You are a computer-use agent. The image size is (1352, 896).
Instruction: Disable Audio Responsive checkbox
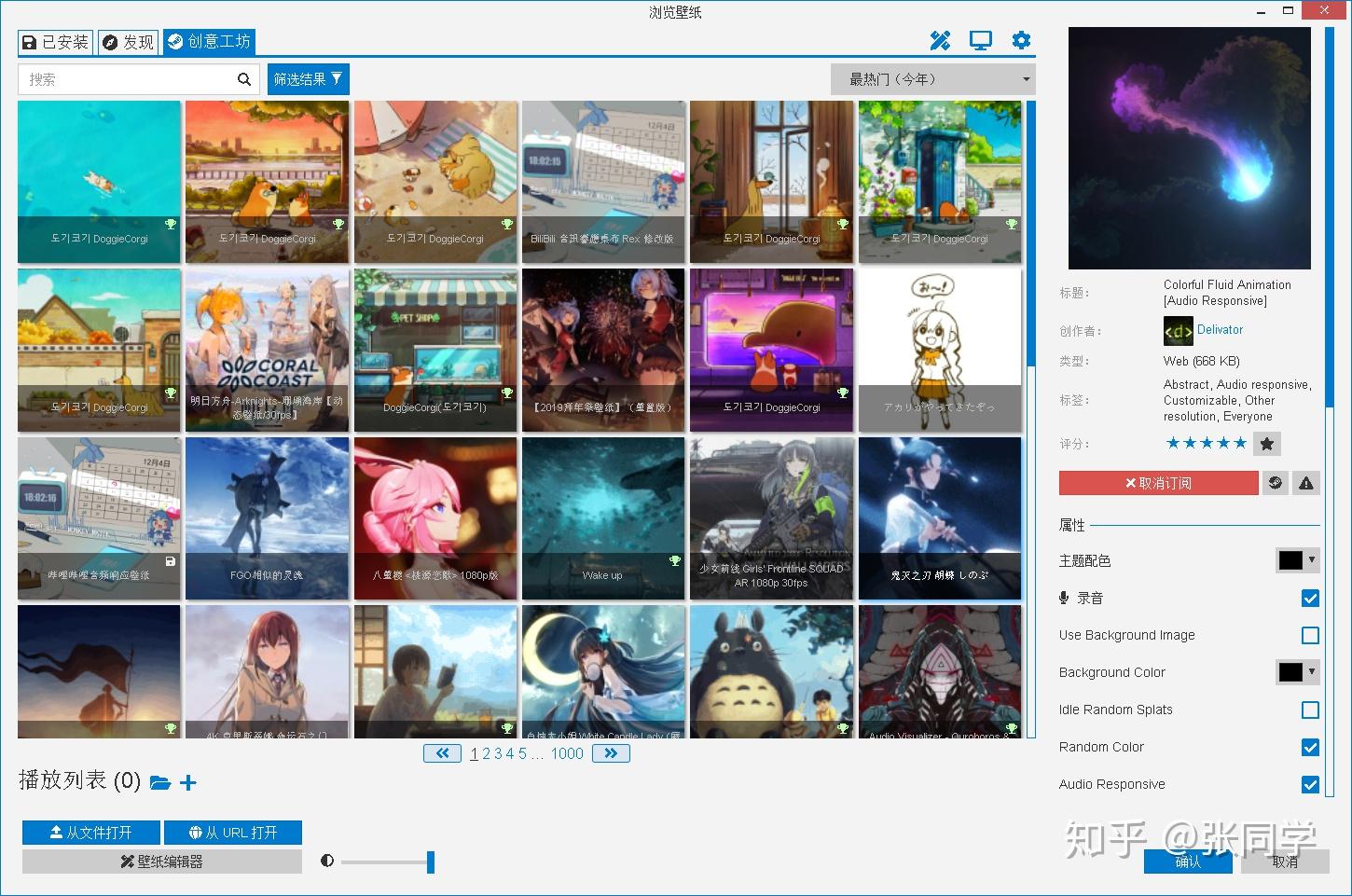pos(1310,784)
